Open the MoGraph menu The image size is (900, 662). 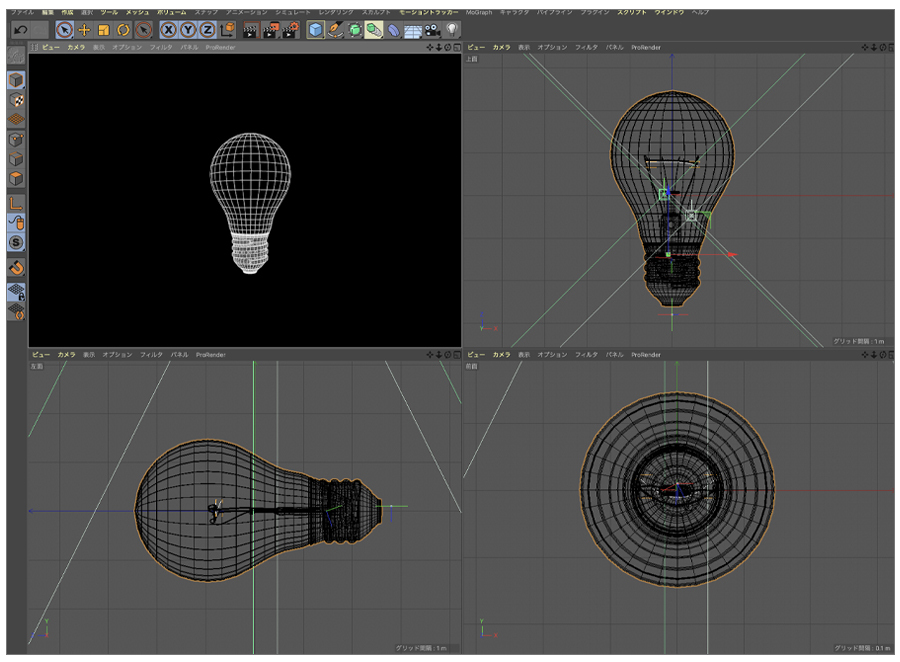[479, 12]
